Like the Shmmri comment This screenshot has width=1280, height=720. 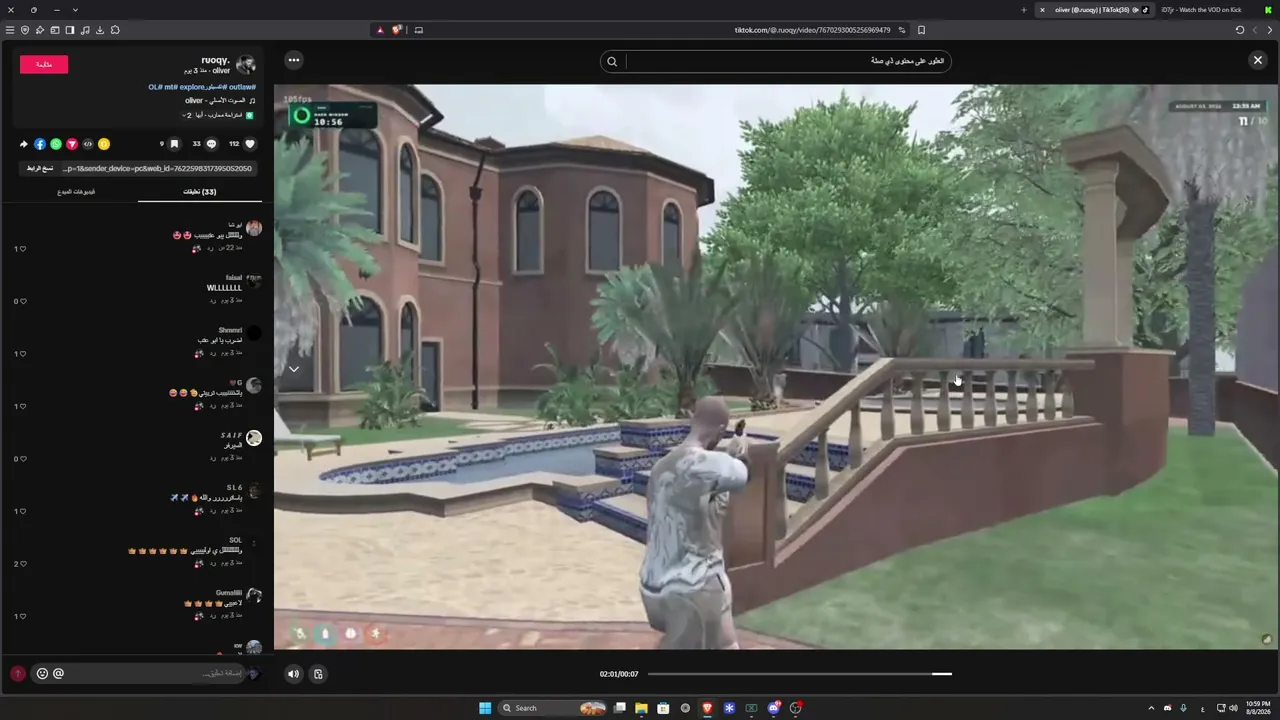(23, 354)
